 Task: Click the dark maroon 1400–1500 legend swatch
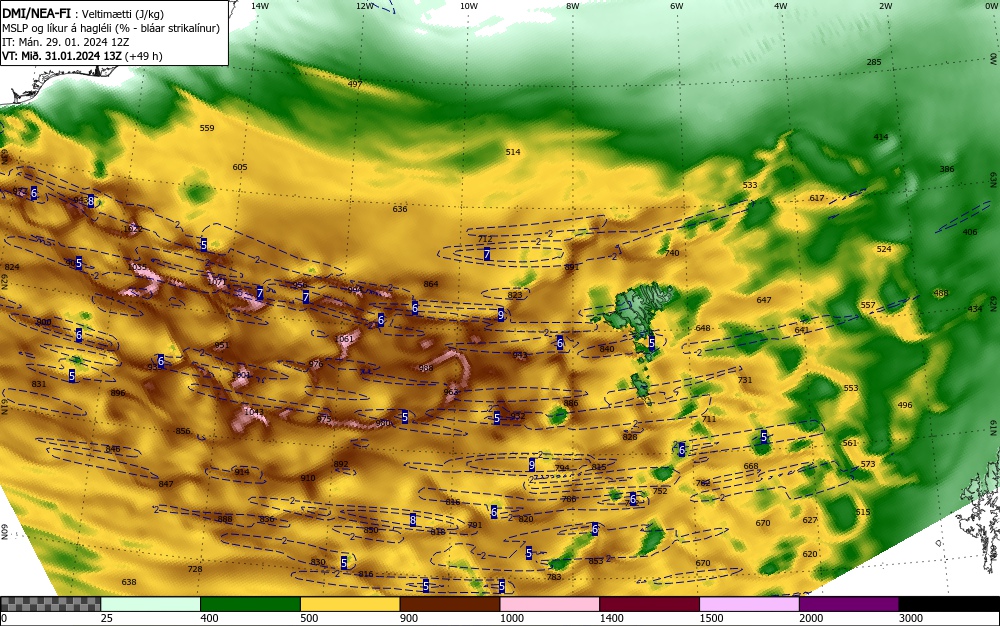[x=649, y=604]
